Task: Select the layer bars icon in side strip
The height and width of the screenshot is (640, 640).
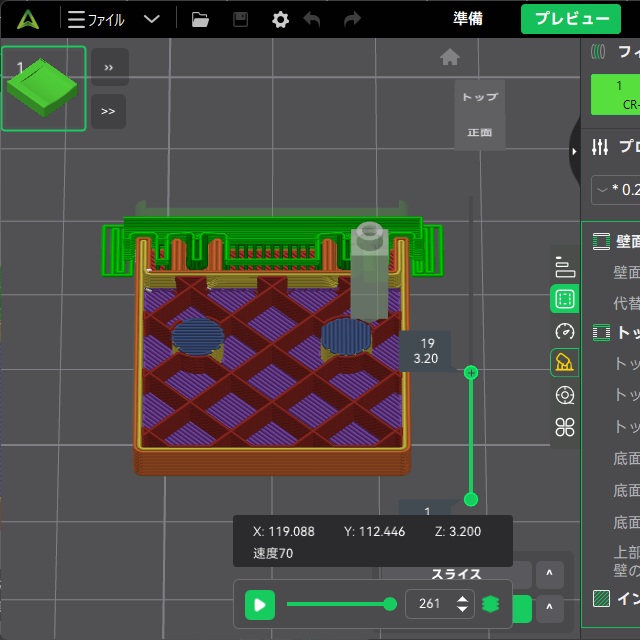Action: point(565,267)
